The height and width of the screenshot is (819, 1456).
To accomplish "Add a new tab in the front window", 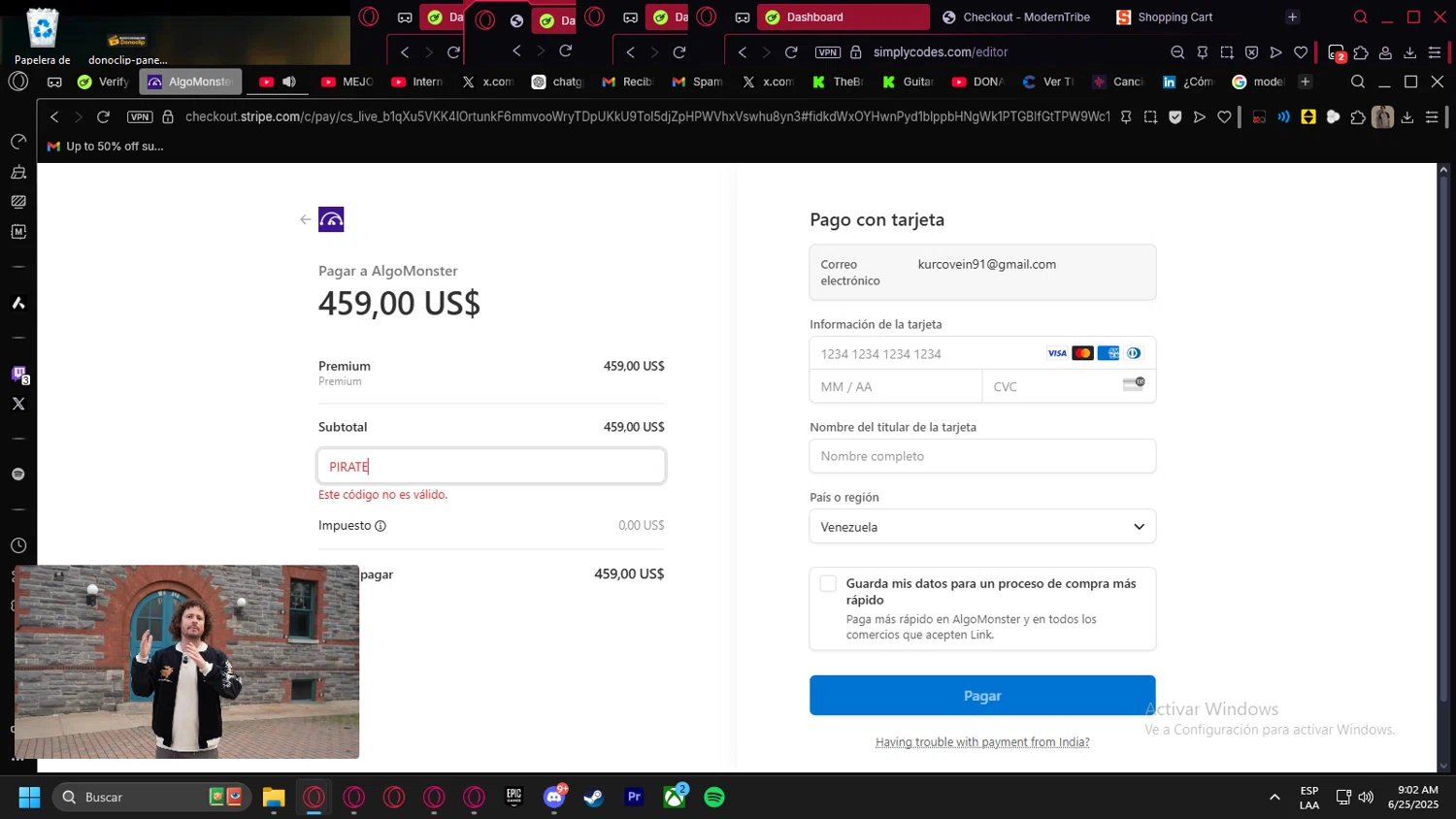I will pyautogui.click(x=1306, y=82).
